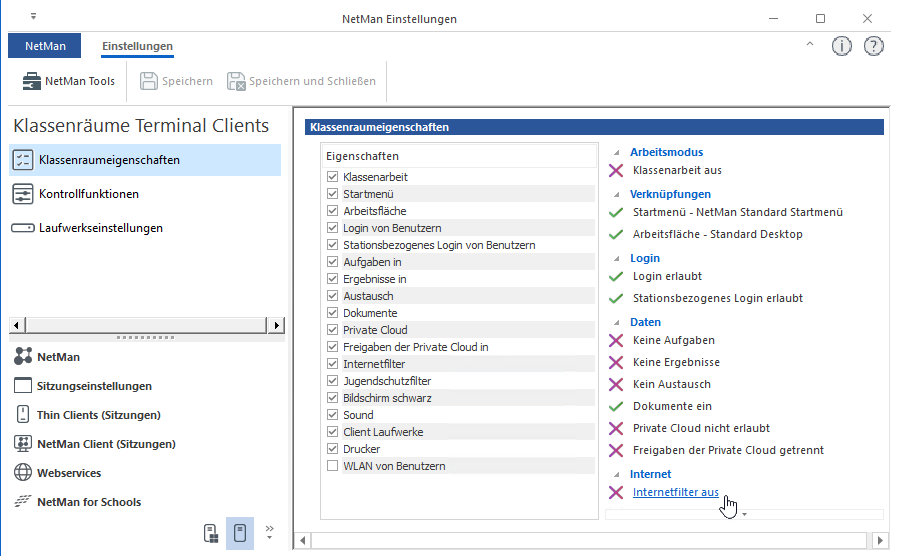The width and height of the screenshot is (898, 556).
Task: Enable WLAN von Benutzern checkbox
Action: coord(332,466)
